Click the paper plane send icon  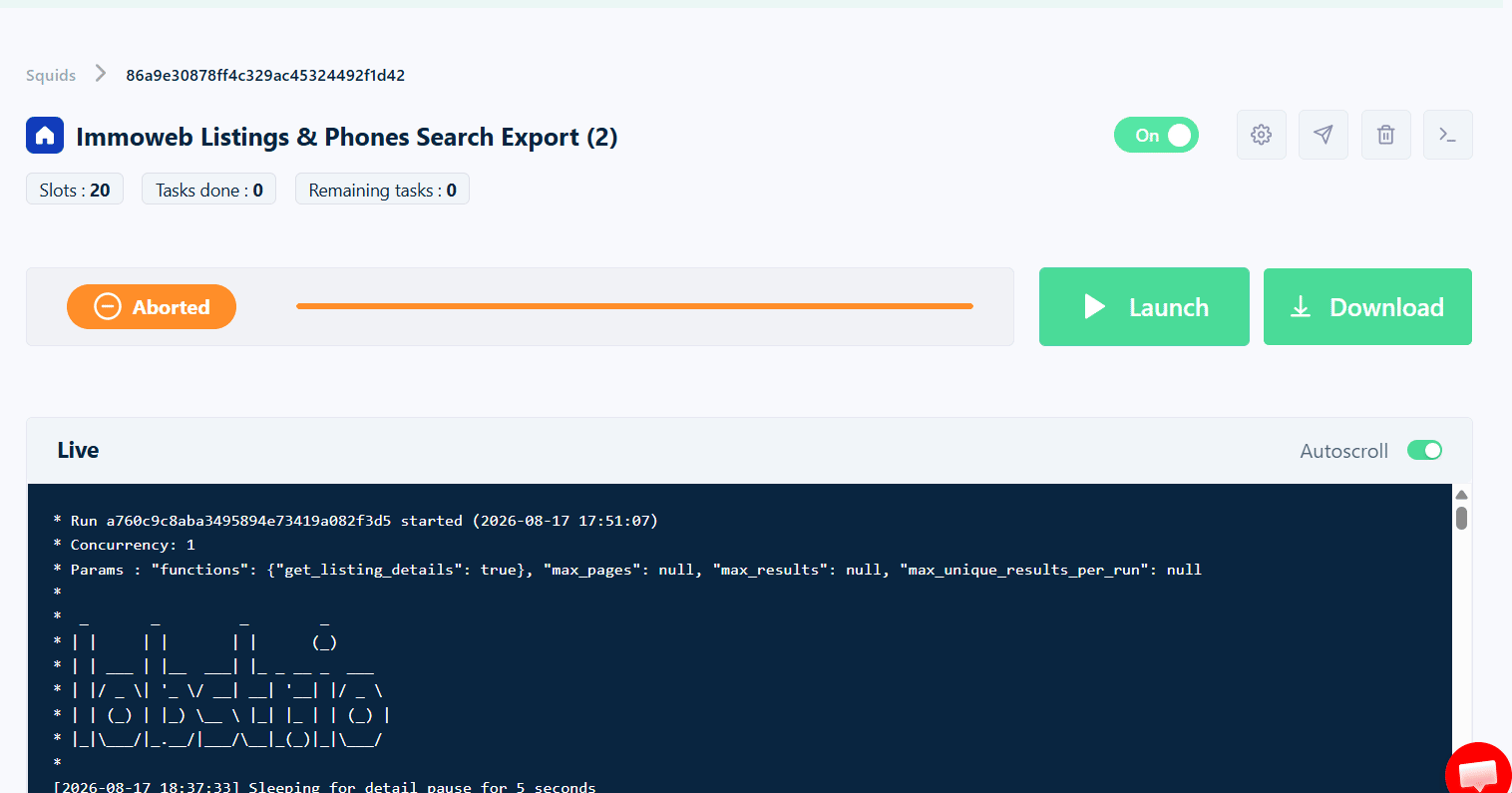tap(1323, 135)
